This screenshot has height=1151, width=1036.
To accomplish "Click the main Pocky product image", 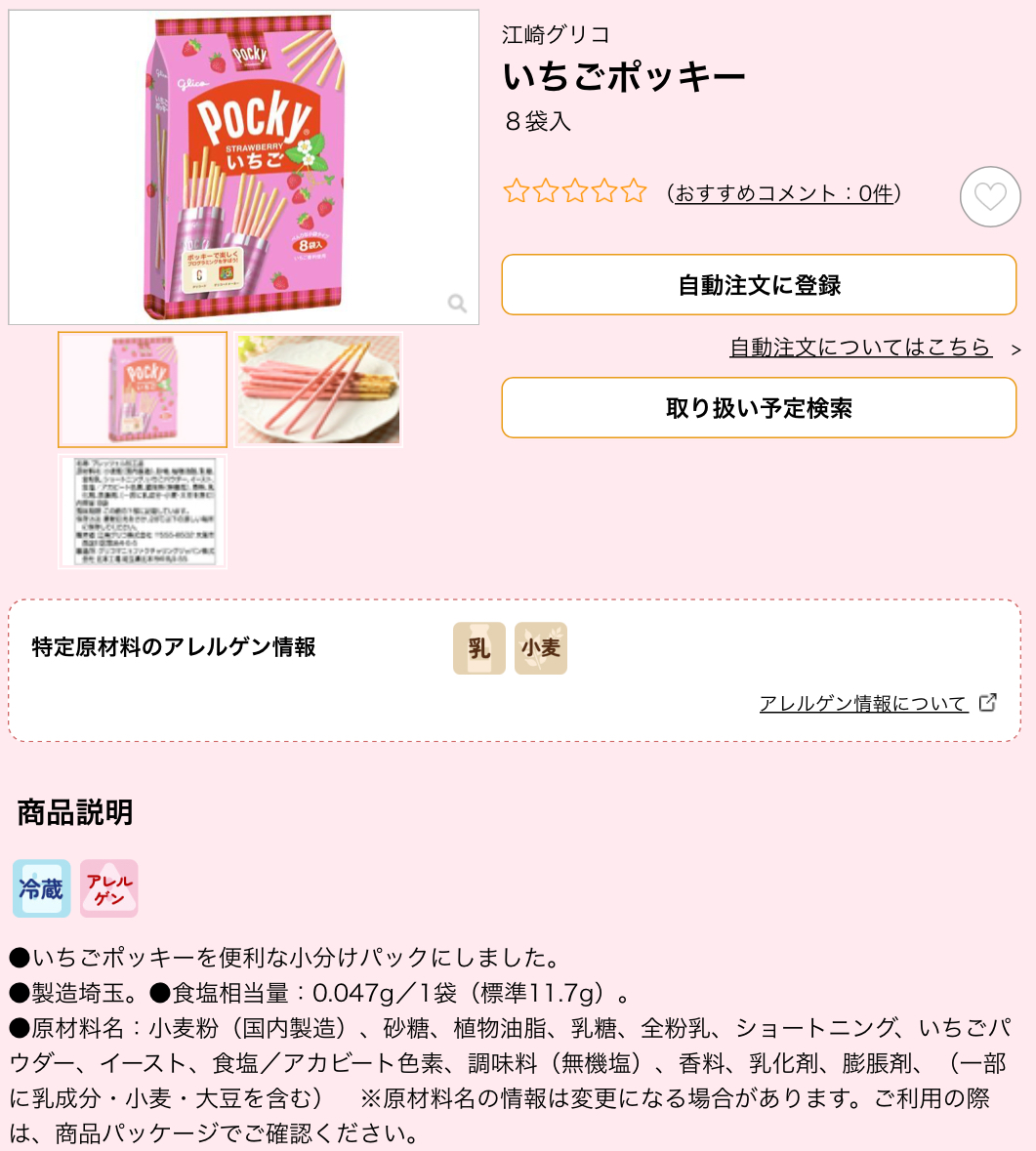I will [244, 167].
